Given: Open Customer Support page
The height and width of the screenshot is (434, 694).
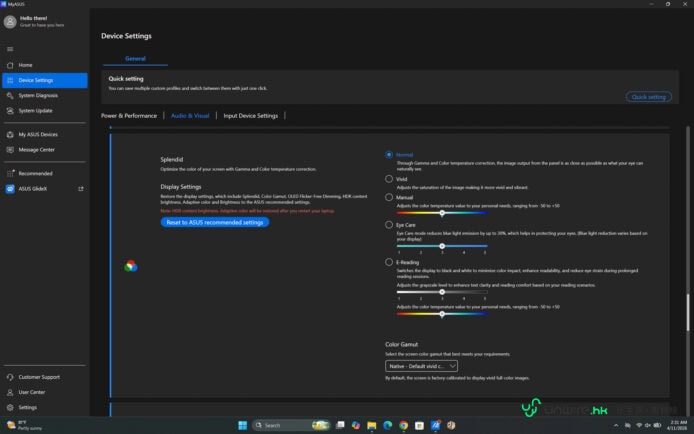Looking at the screenshot, I should (45, 377).
